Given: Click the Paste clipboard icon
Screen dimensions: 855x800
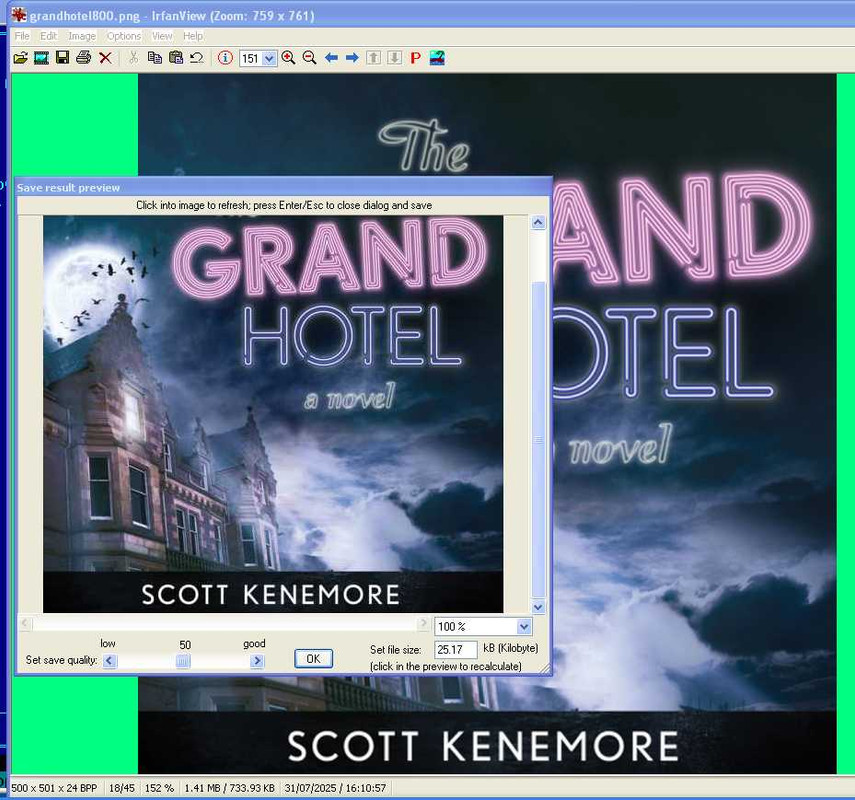Looking at the screenshot, I should coord(176,58).
